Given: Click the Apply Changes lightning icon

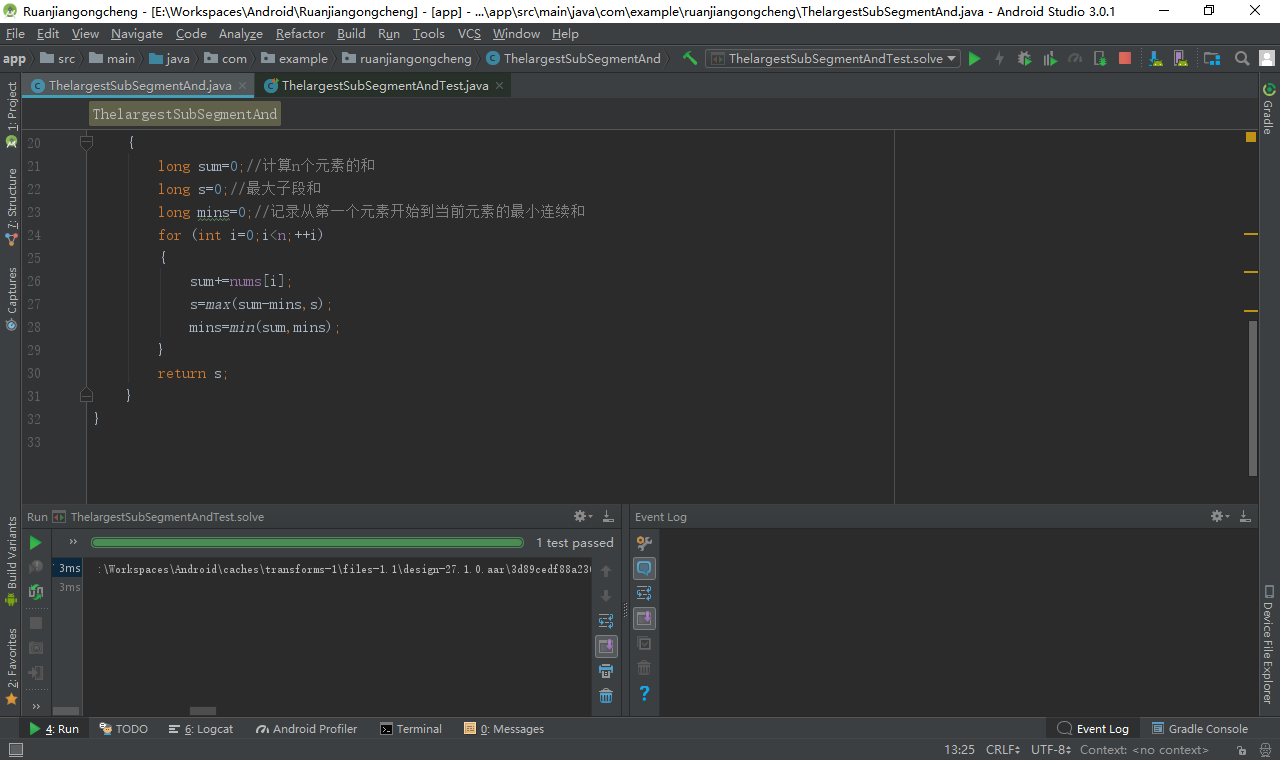Looking at the screenshot, I should point(999,59).
